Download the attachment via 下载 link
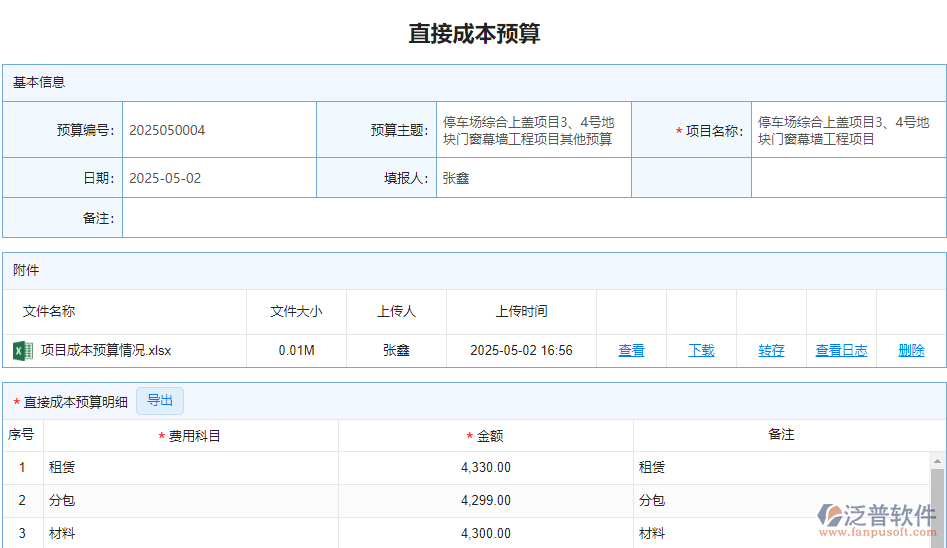 tap(701, 350)
